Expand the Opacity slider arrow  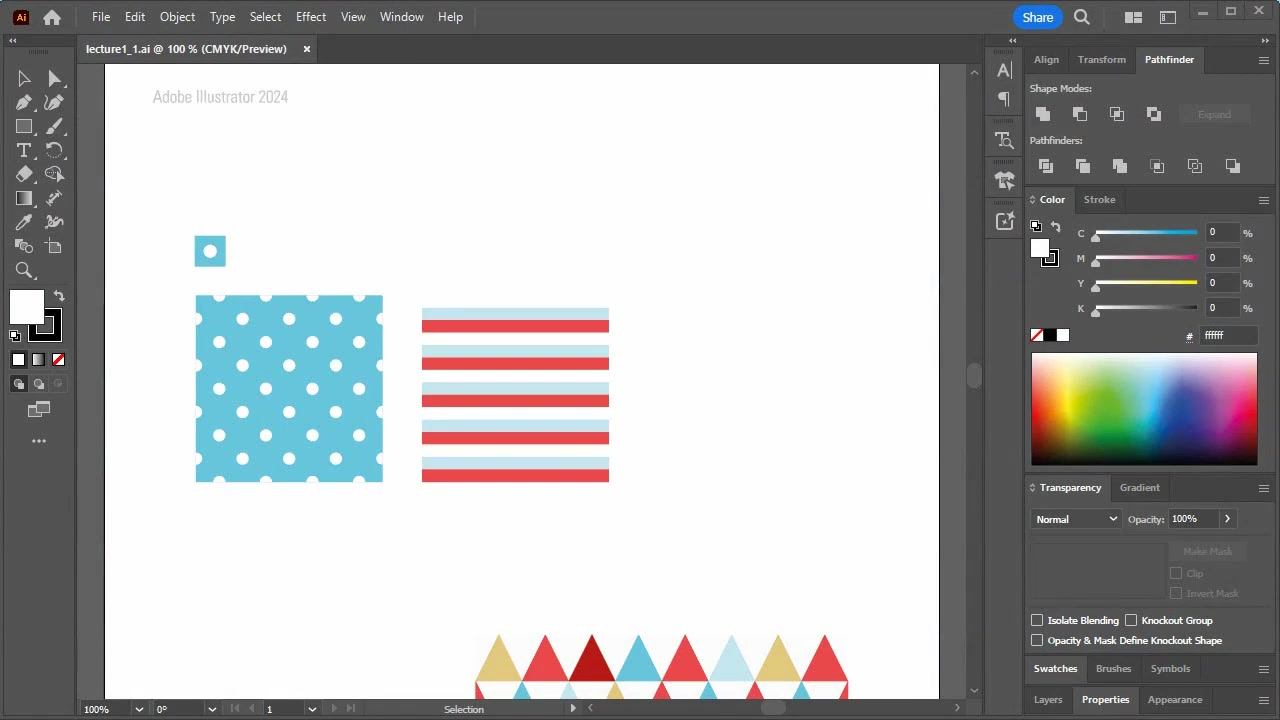(1227, 519)
